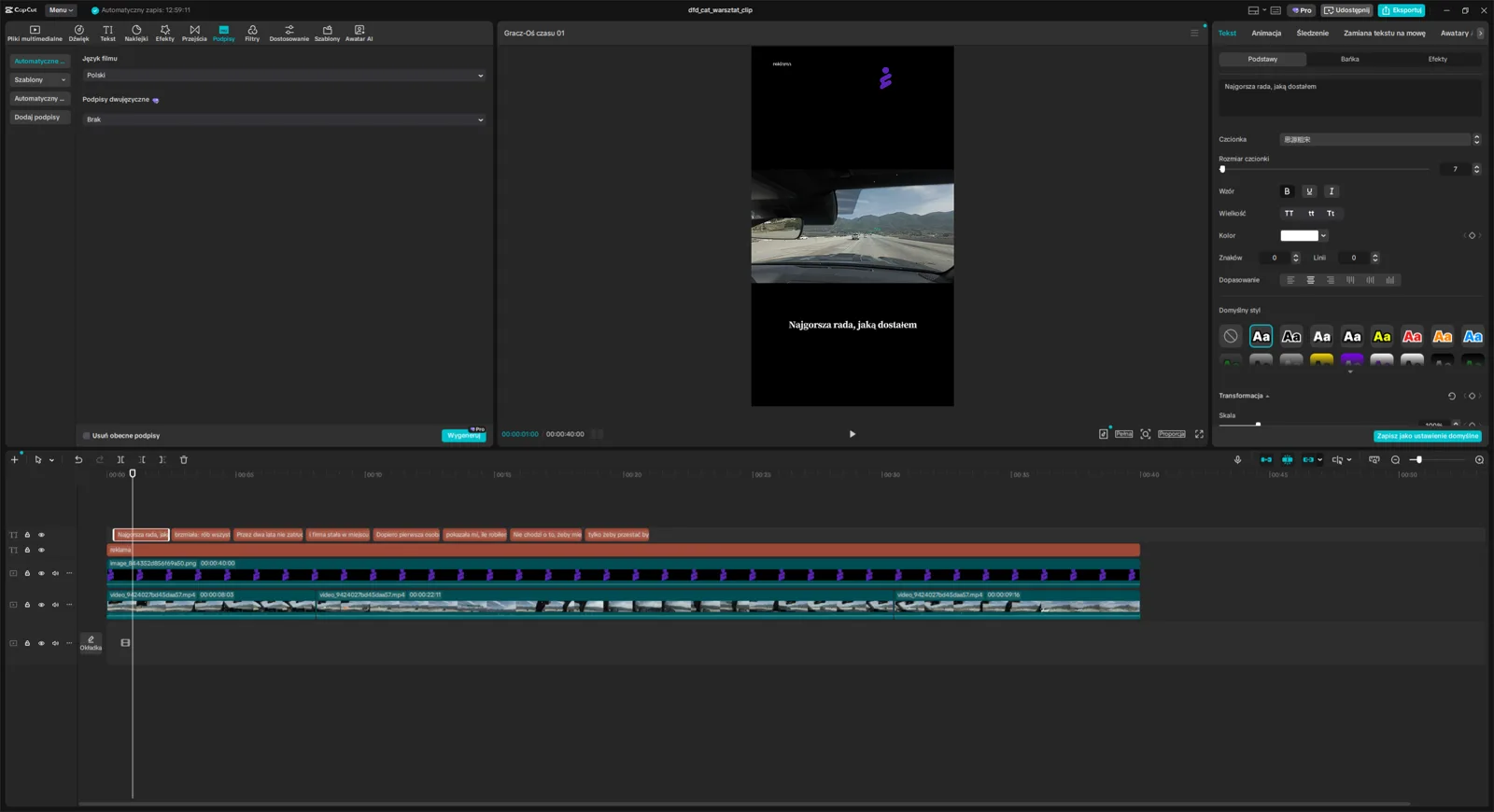Click the Rozmiar czcionki font size slider
Viewport: 1494px width, 812px height.
[1324, 169]
